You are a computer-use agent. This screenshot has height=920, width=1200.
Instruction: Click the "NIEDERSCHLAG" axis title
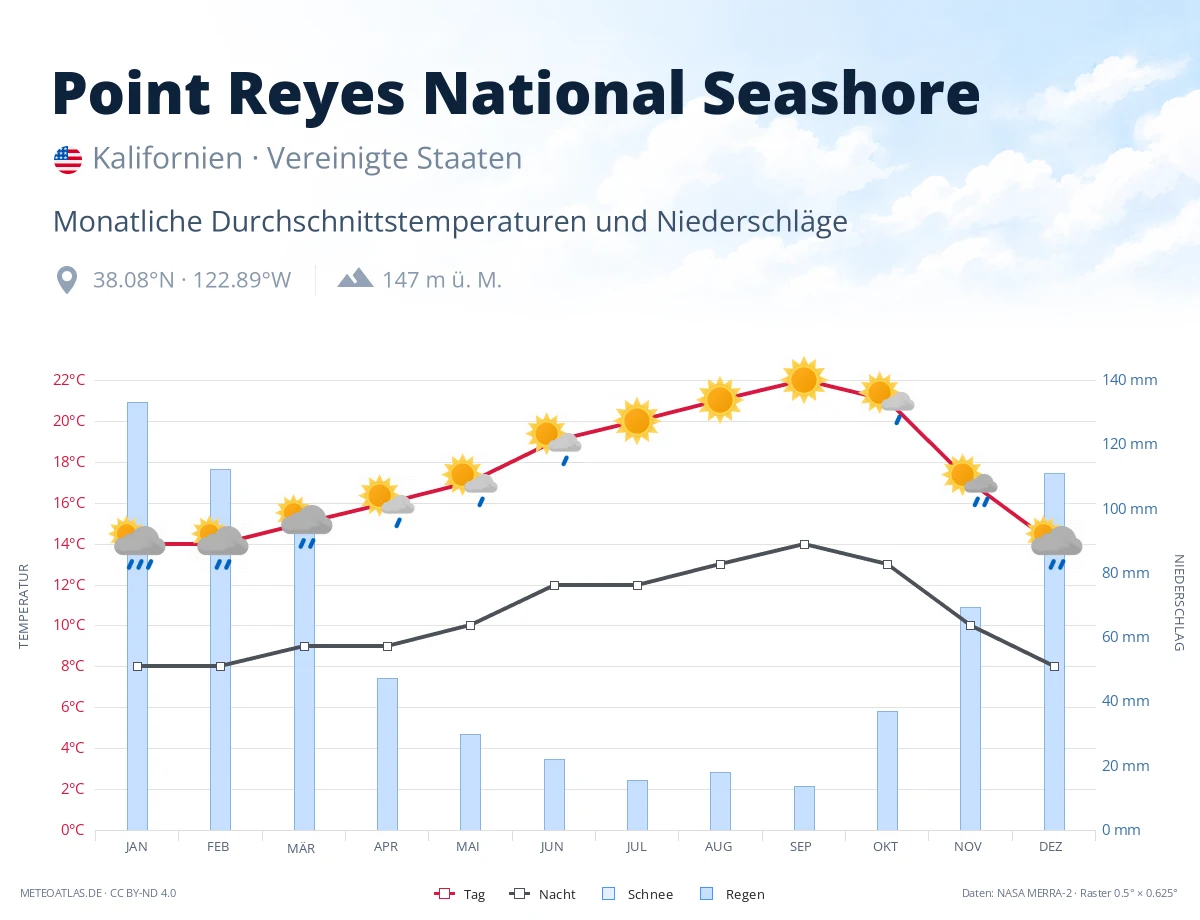coord(1178,603)
